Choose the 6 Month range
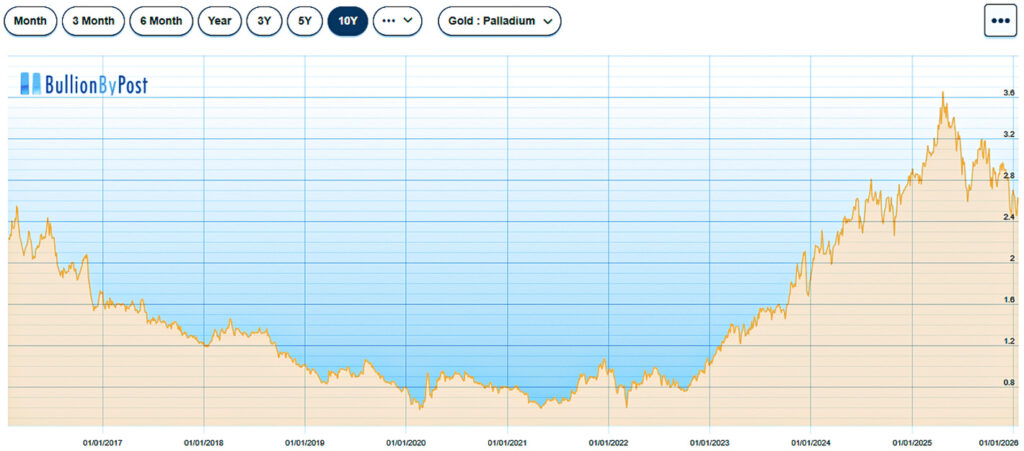Image resolution: width=1024 pixels, height=451 pixels. 161,21
